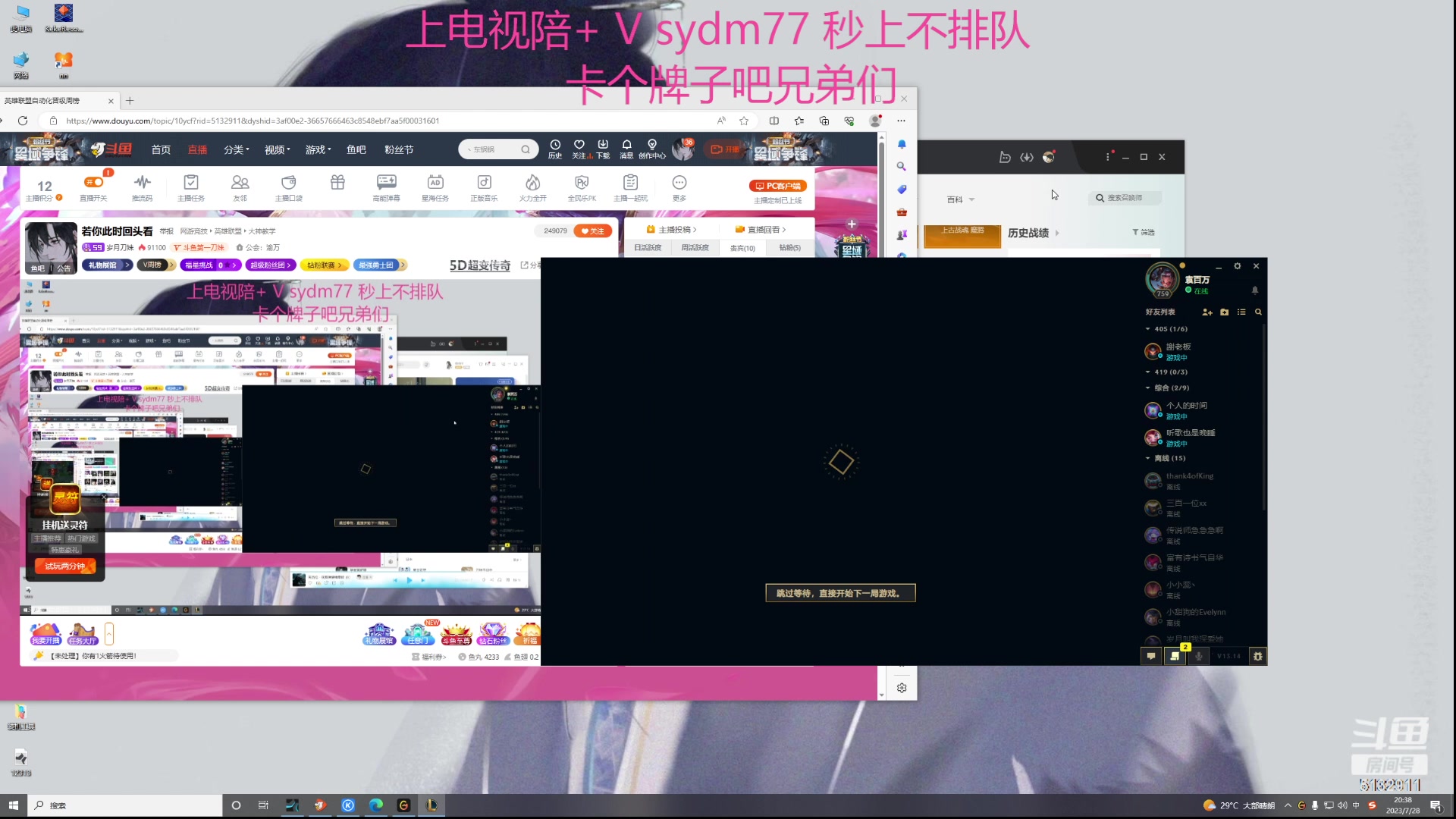Open the 鱼吧 menu item
The image size is (1456, 819).
pyautogui.click(x=356, y=149)
